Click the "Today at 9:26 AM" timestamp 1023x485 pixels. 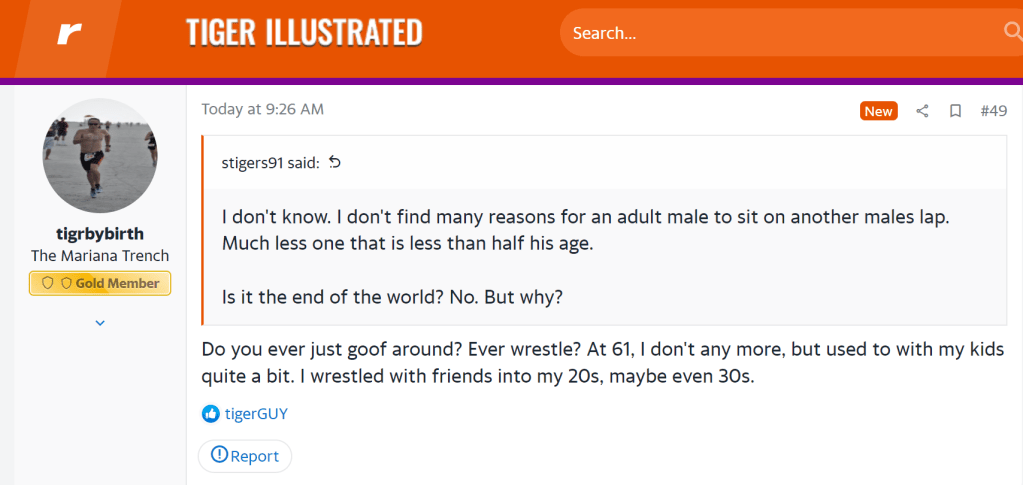click(262, 109)
